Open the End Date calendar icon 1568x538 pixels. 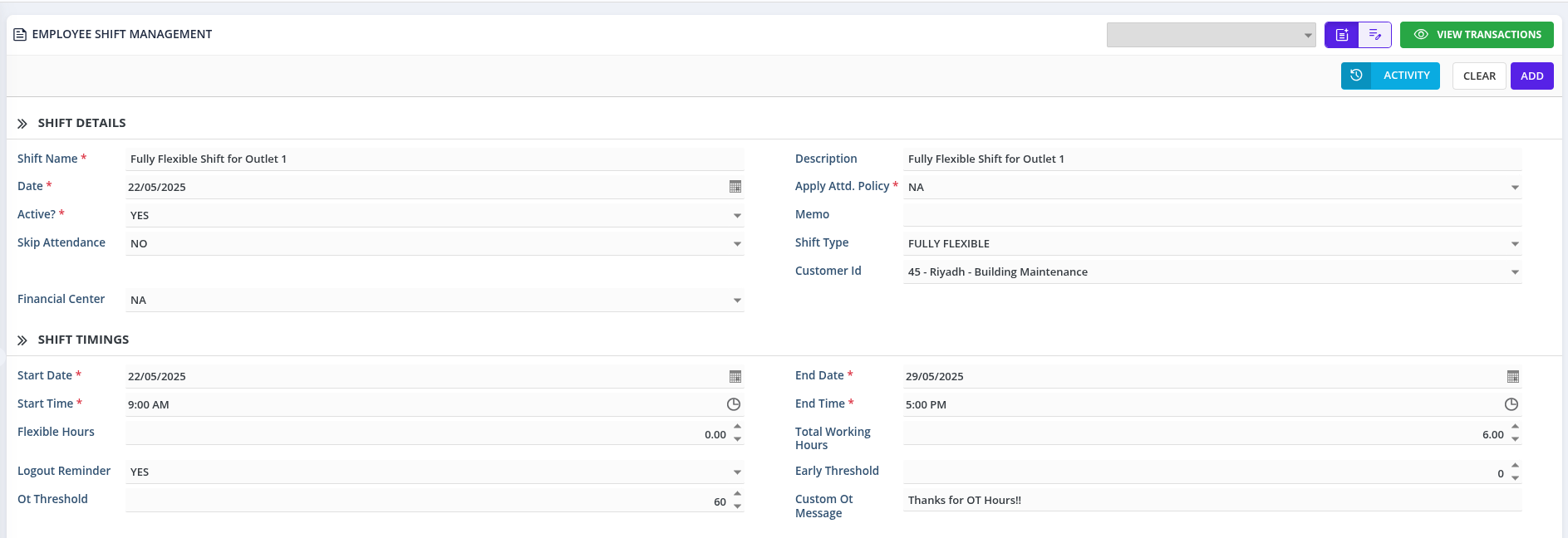pos(1512,377)
